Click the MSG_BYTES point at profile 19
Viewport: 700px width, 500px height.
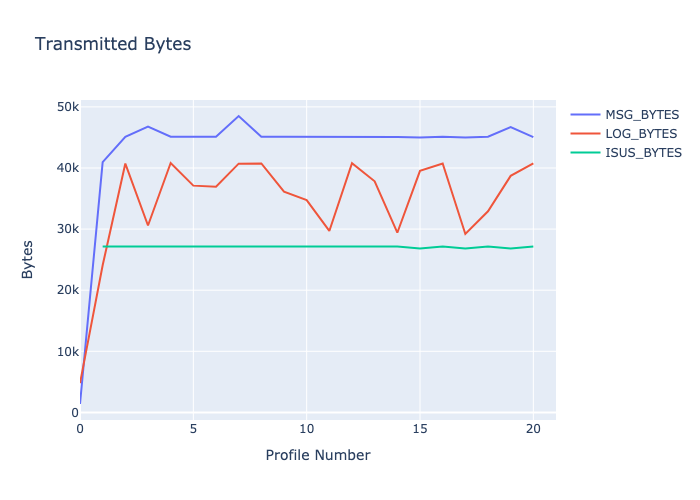click(510, 127)
